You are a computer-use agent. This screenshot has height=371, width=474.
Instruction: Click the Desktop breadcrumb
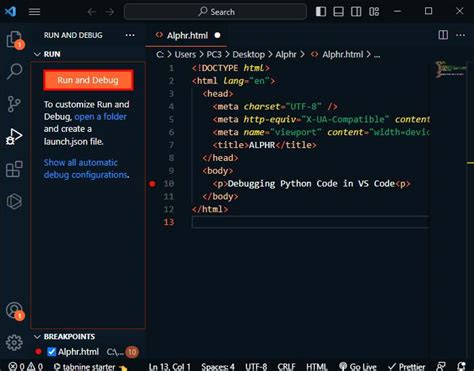249,54
